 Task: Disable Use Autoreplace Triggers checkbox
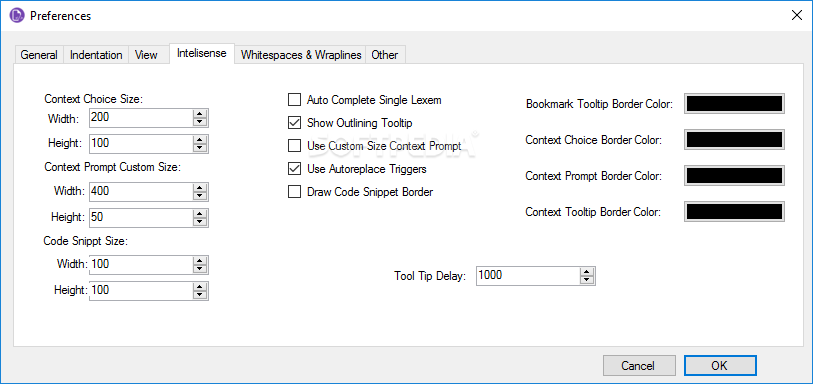(x=294, y=169)
